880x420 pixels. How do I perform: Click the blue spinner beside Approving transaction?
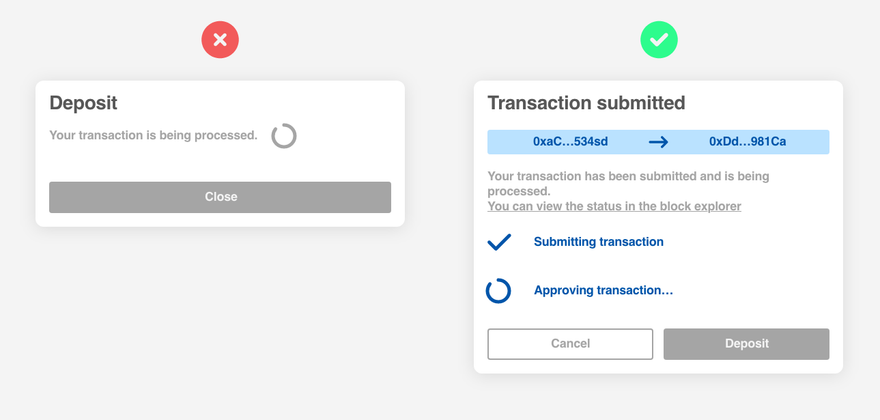tap(498, 291)
